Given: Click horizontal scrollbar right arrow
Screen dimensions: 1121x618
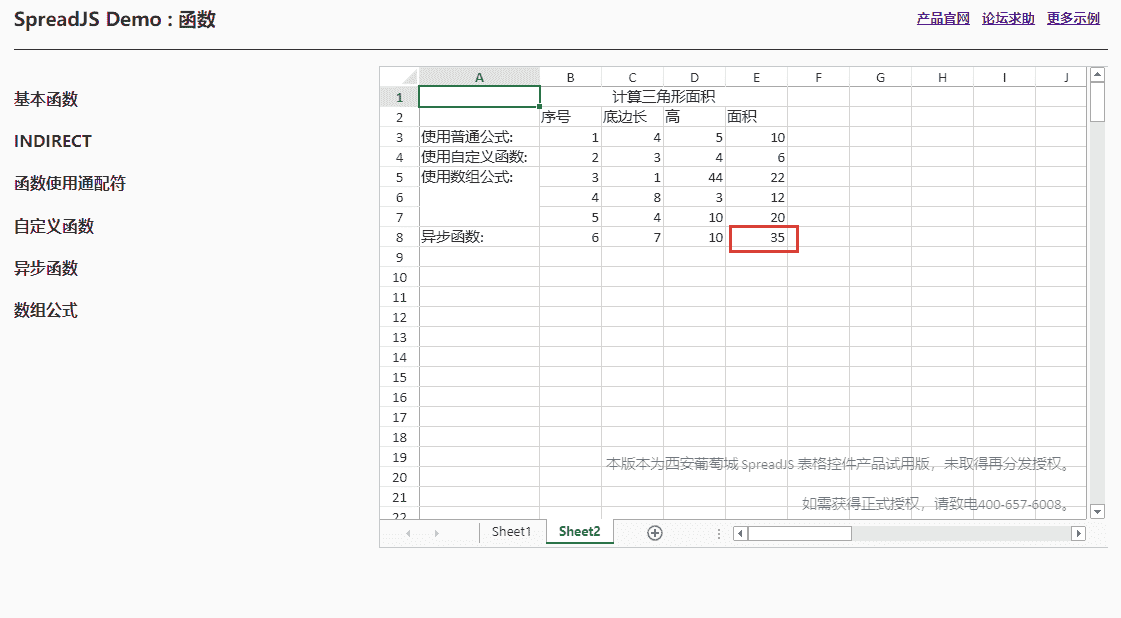Looking at the screenshot, I should 1078,534.
